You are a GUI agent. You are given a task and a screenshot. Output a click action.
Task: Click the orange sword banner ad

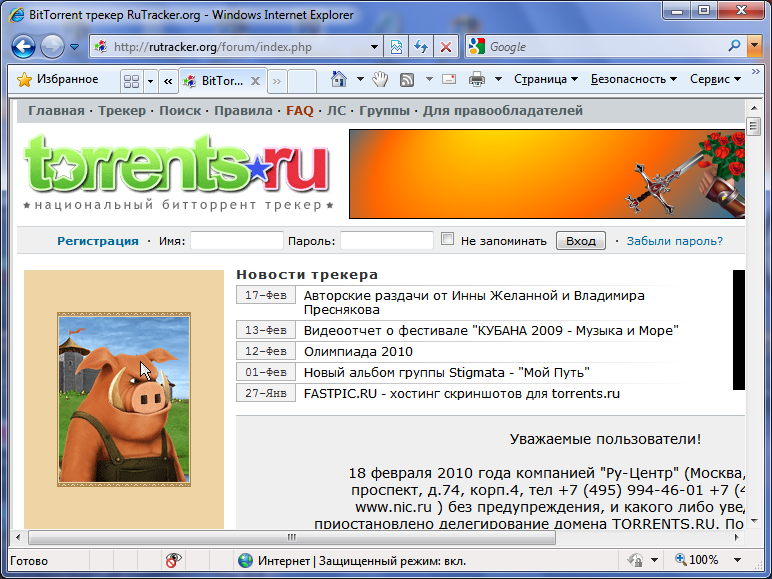tap(547, 174)
